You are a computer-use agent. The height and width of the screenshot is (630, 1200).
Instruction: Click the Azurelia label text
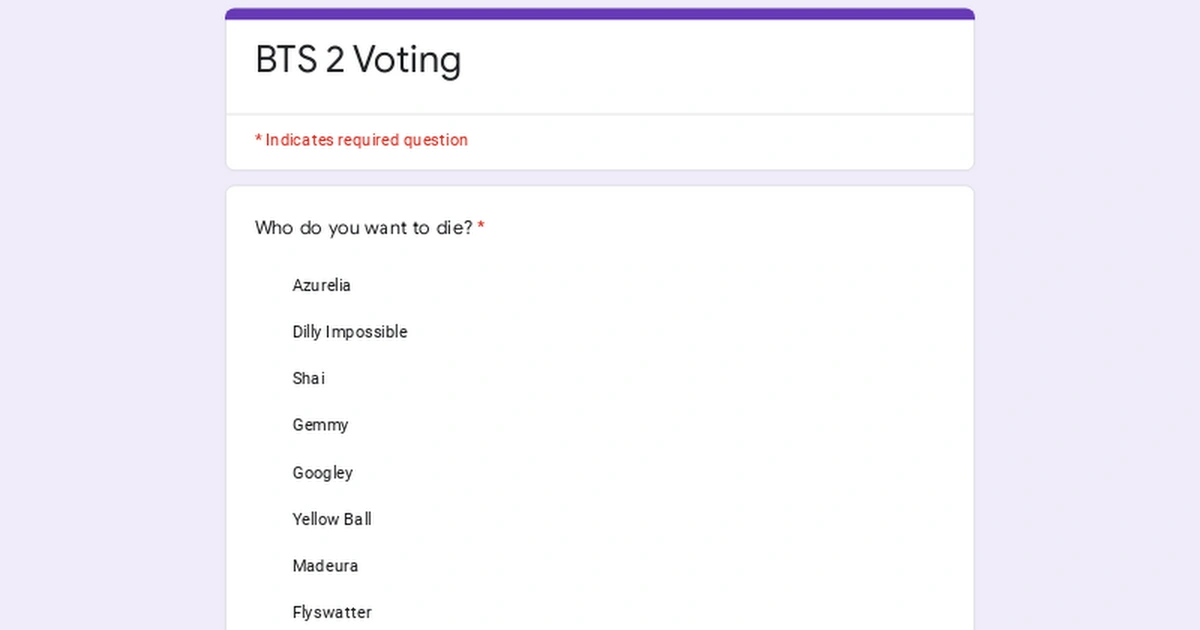pyautogui.click(x=321, y=286)
